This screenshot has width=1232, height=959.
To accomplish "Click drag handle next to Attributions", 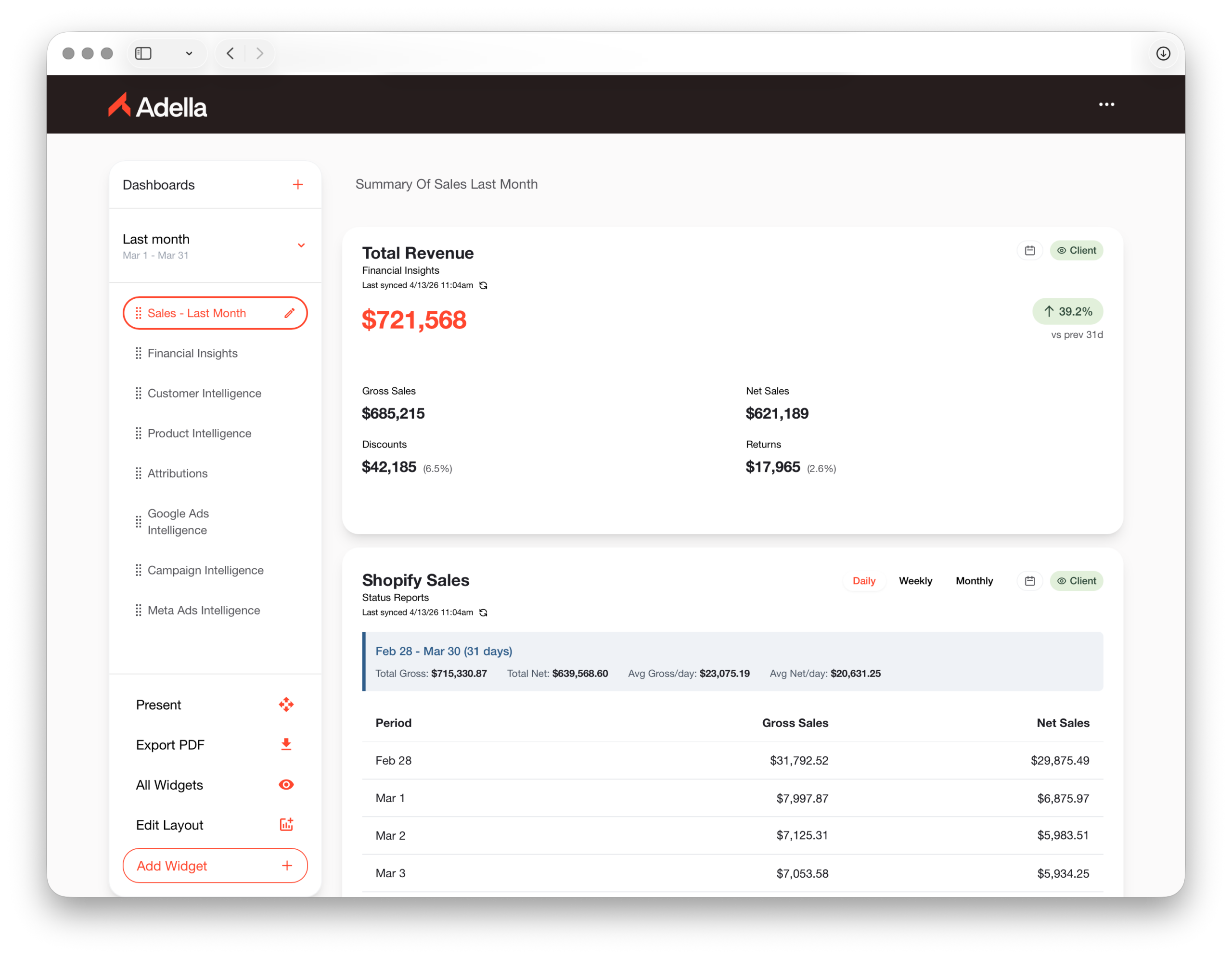I will click(138, 473).
